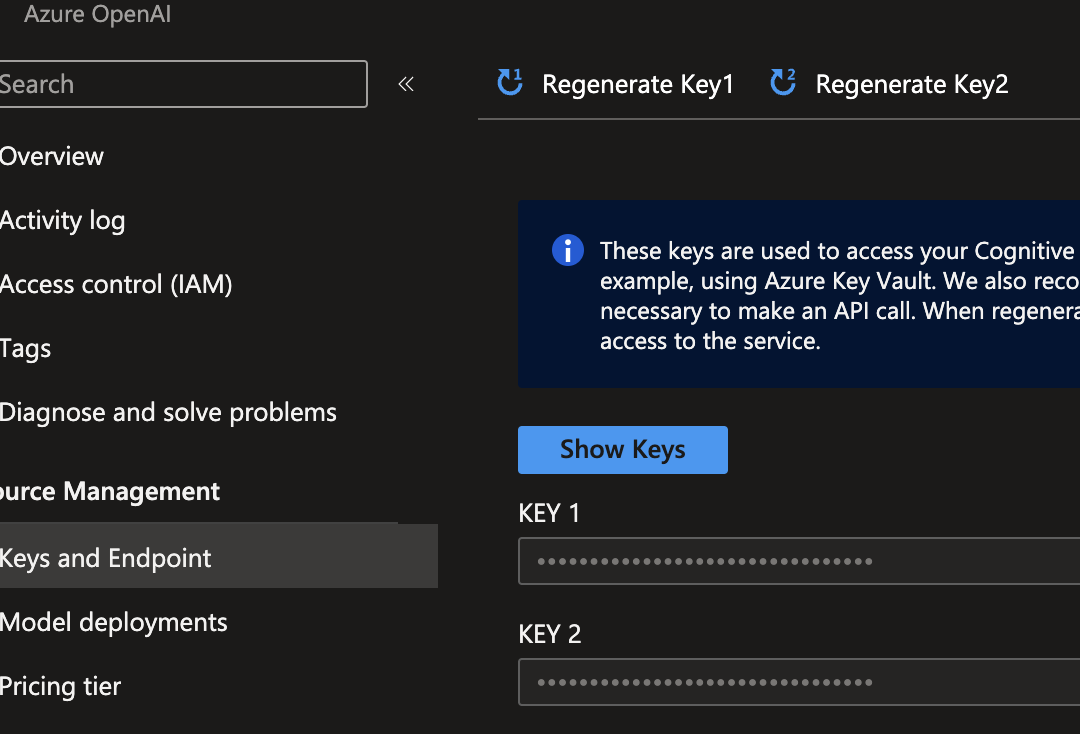Select Keys and Endpoint in sidebar
The height and width of the screenshot is (734, 1080).
point(218,558)
